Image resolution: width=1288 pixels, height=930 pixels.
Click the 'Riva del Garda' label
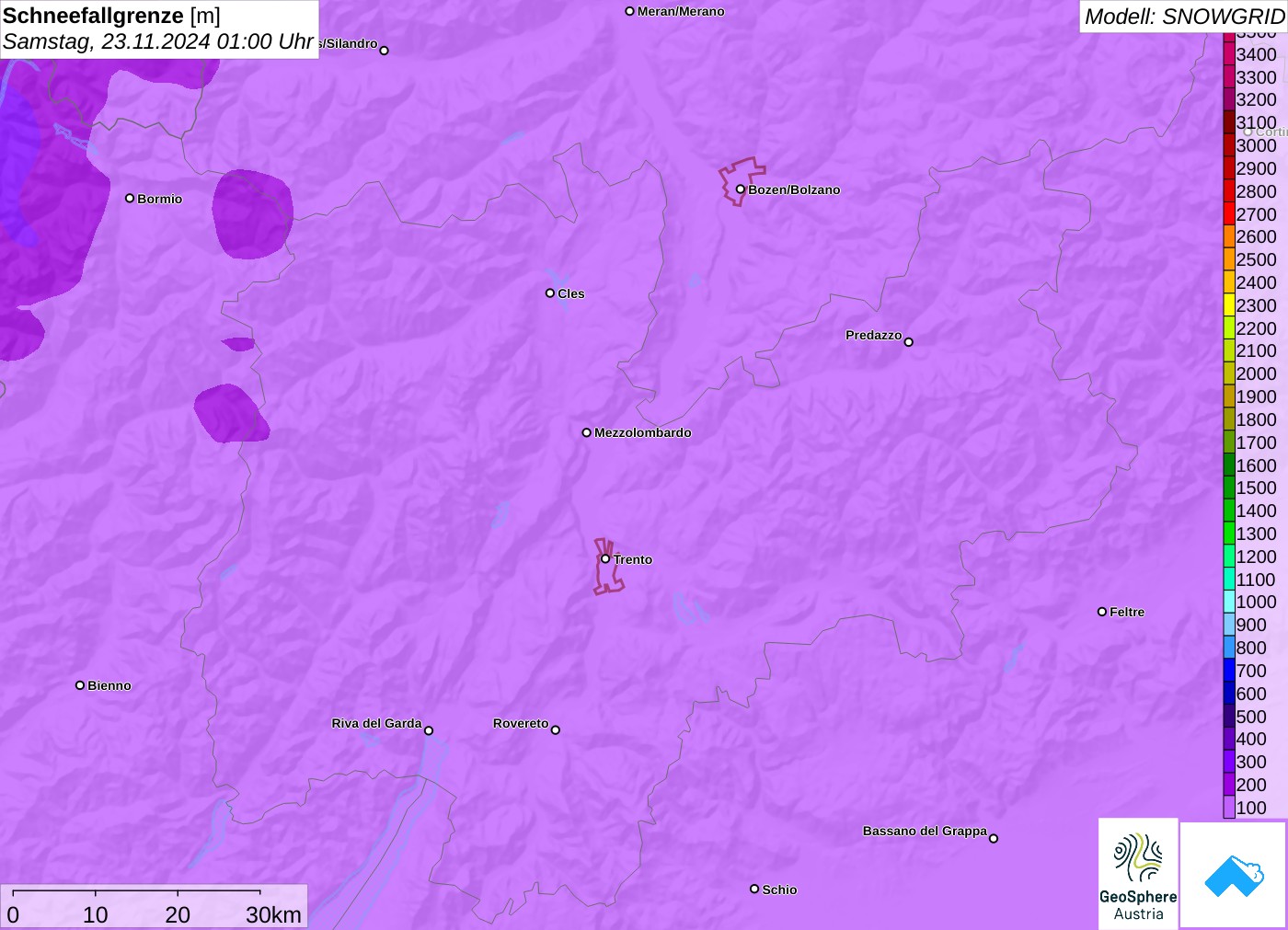376,723
